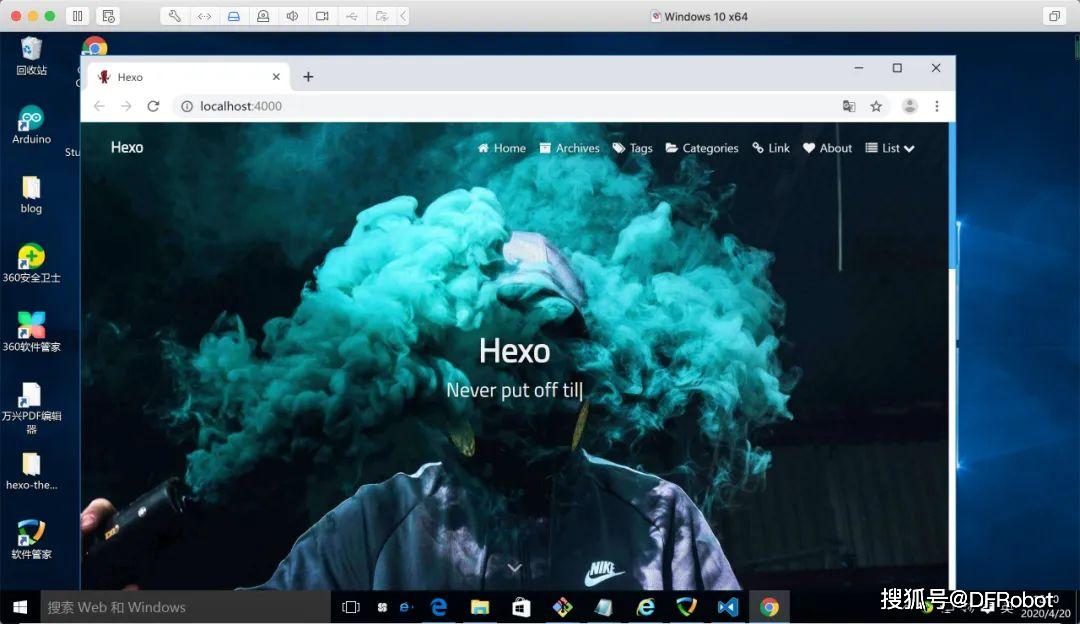Open VM settings wrench icon
The width and height of the screenshot is (1080, 624).
click(175, 16)
